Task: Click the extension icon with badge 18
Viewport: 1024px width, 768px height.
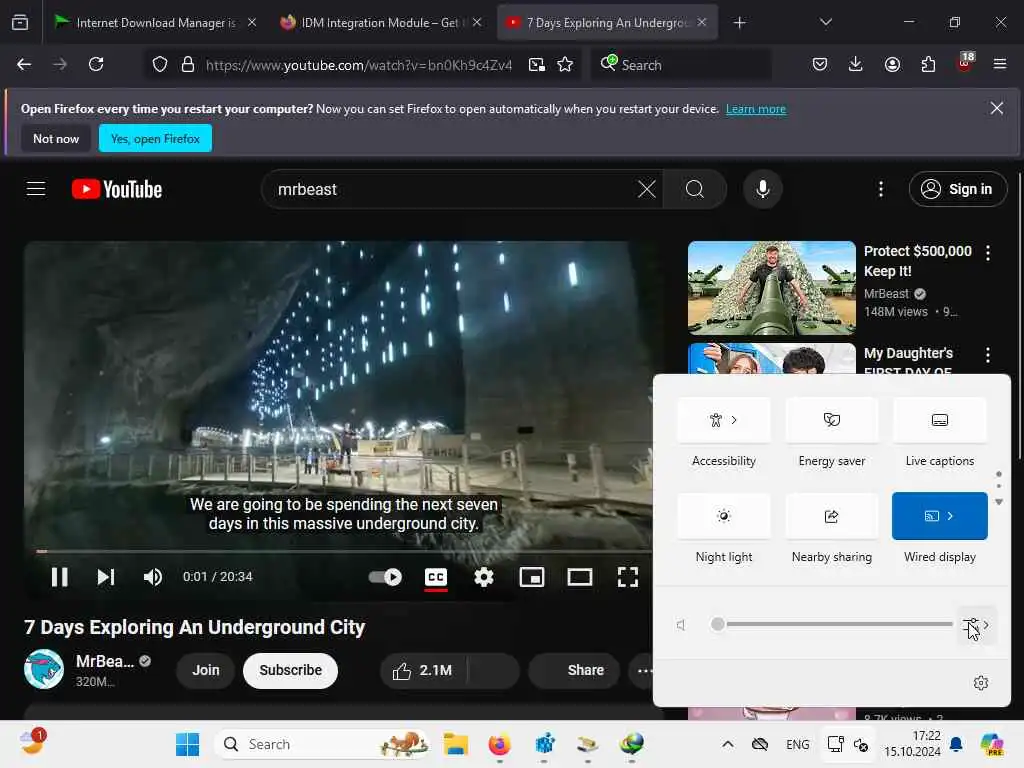Action: [x=965, y=63]
